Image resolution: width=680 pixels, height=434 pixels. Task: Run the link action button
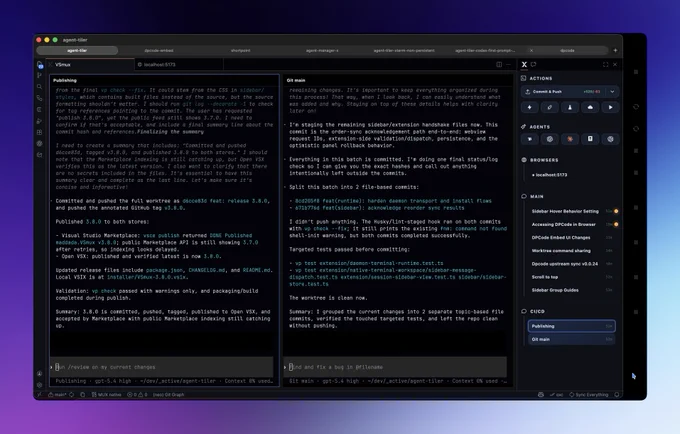(x=549, y=108)
